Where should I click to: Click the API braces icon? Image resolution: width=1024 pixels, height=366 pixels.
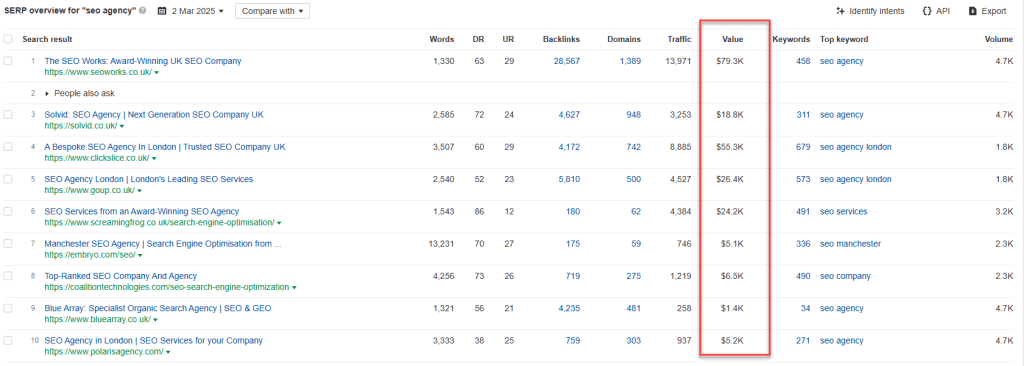(927, 11)
